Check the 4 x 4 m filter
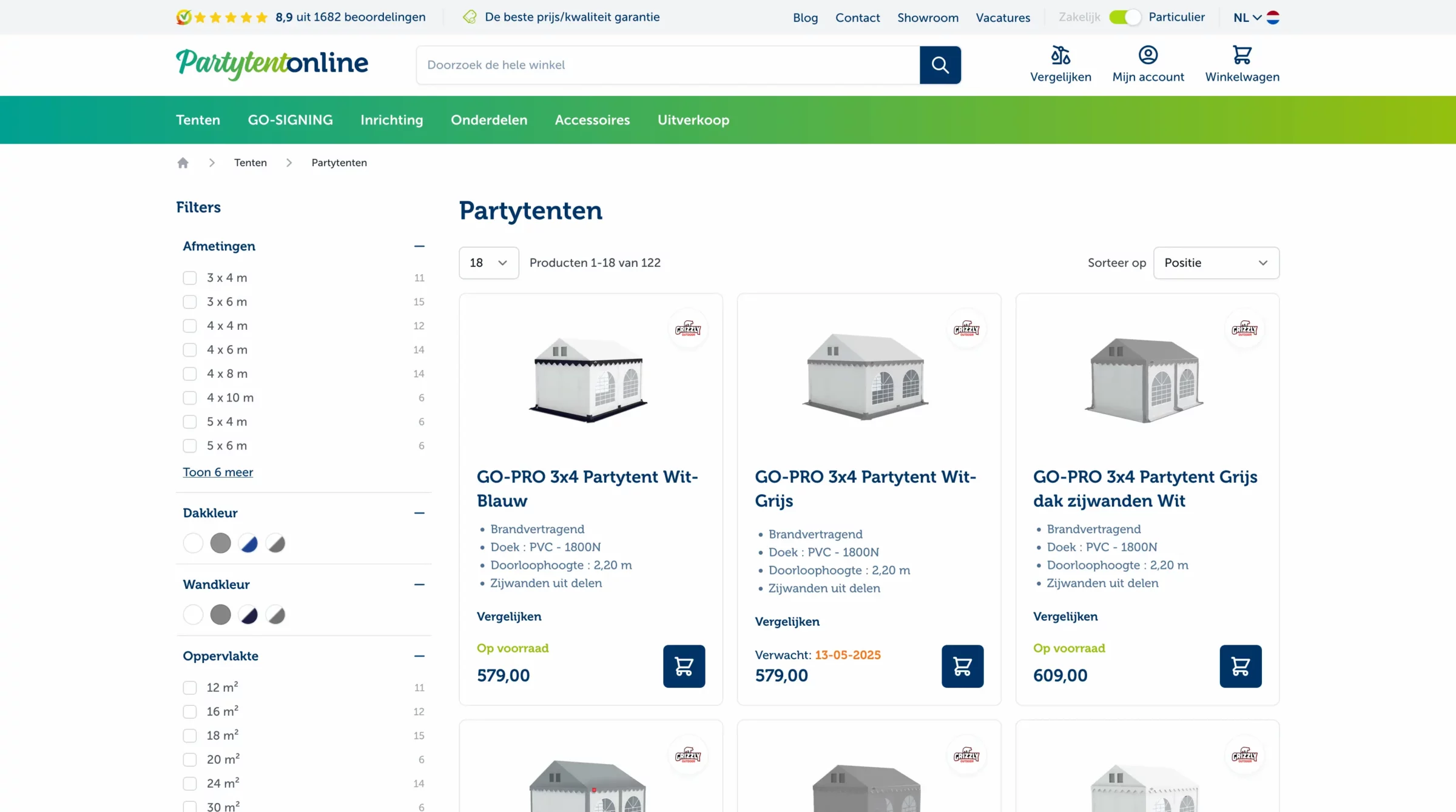This screenshot has width=1456, height=812. click(x=190, y=326)
